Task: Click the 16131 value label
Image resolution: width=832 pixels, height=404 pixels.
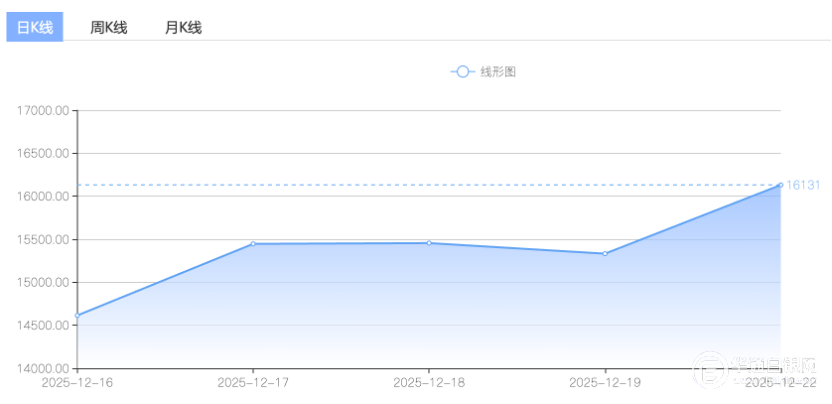Action: 803,185
